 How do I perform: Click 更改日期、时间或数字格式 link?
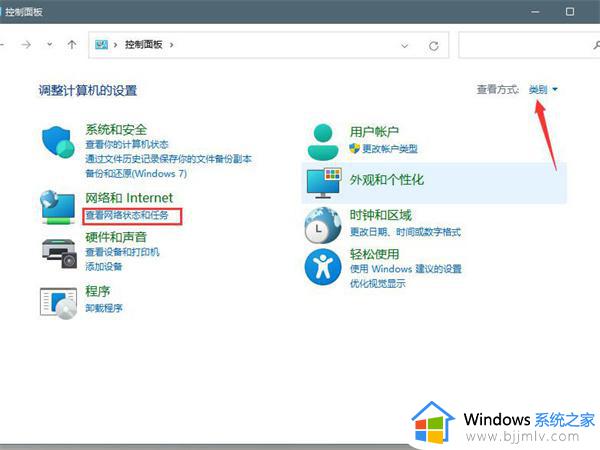[405, 232]
